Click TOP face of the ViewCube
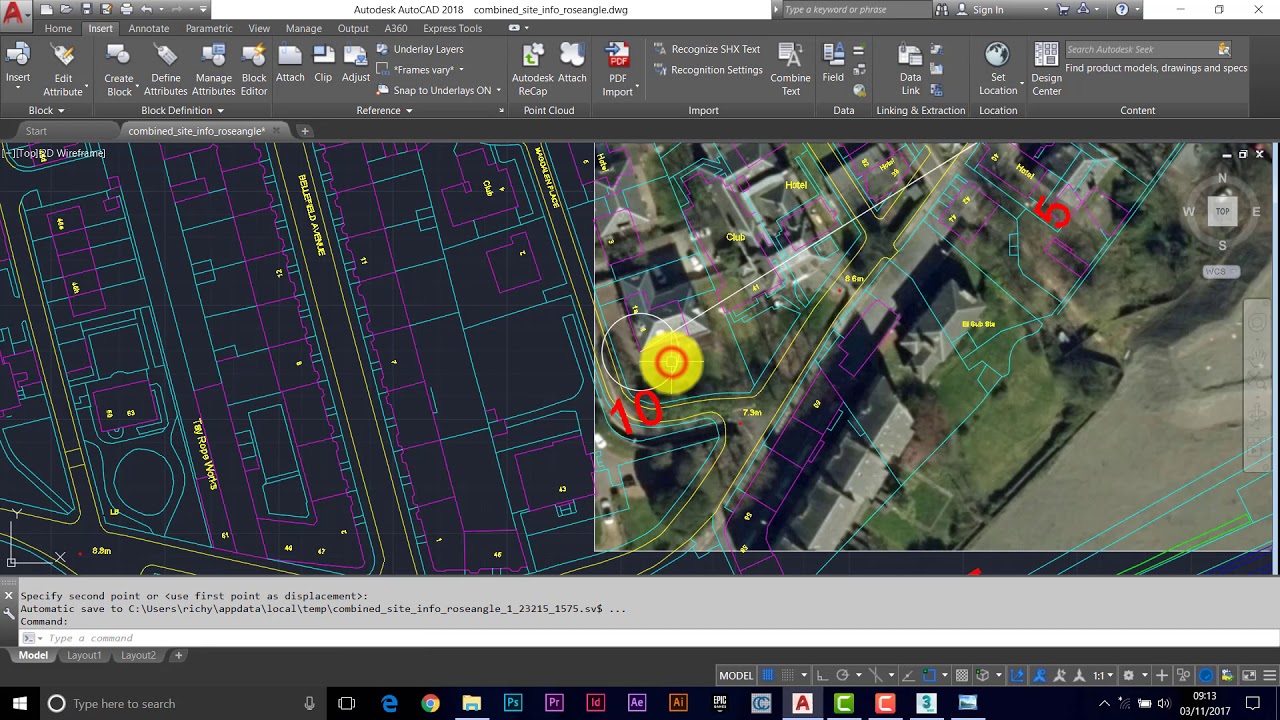 coord(1222,211)
